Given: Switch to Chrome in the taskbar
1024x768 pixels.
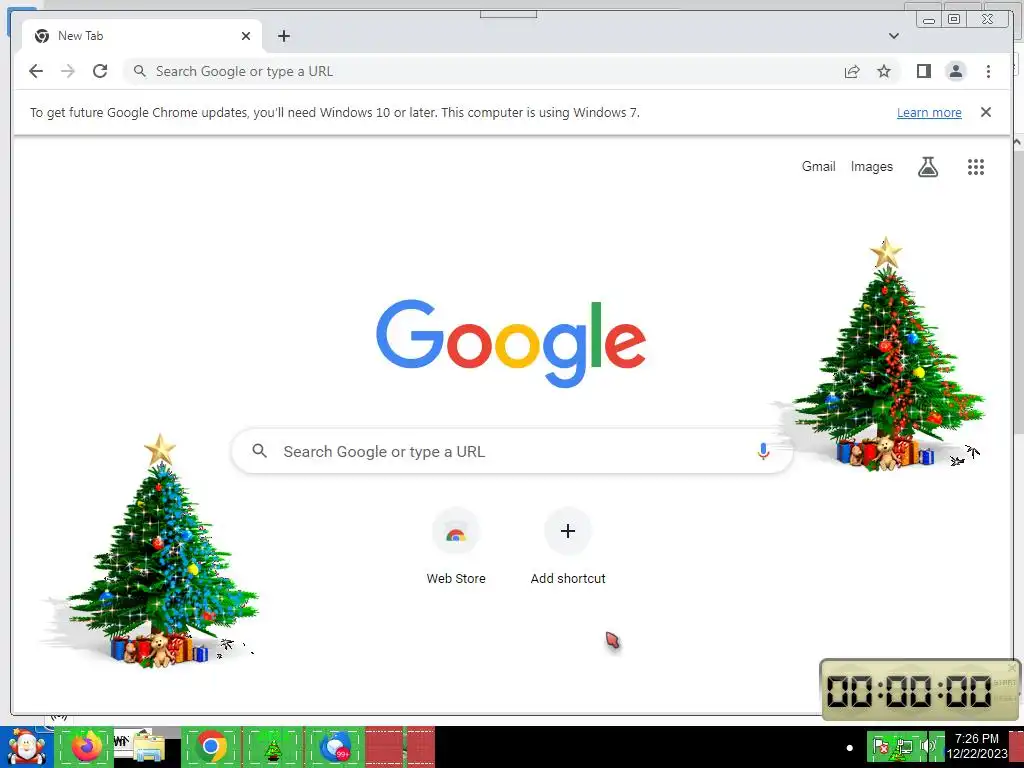Looking at the screenshot, I should coord(211,746).
